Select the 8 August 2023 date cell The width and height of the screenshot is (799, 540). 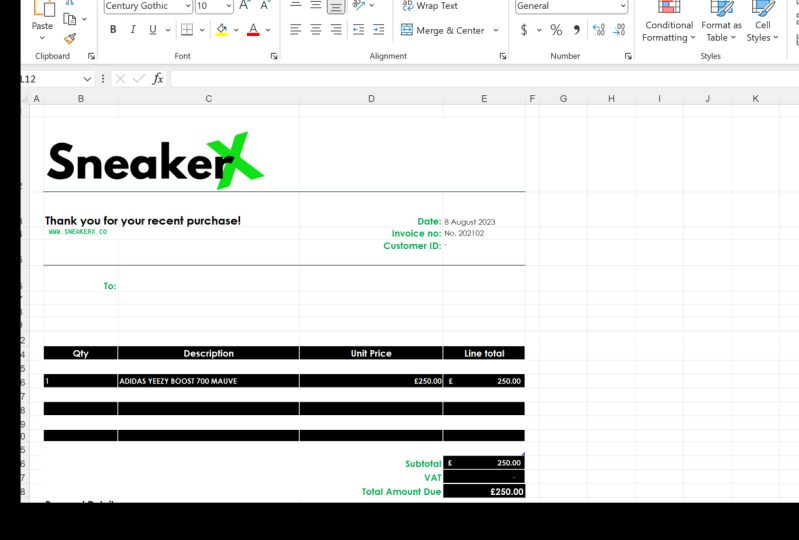click(484, 222)
